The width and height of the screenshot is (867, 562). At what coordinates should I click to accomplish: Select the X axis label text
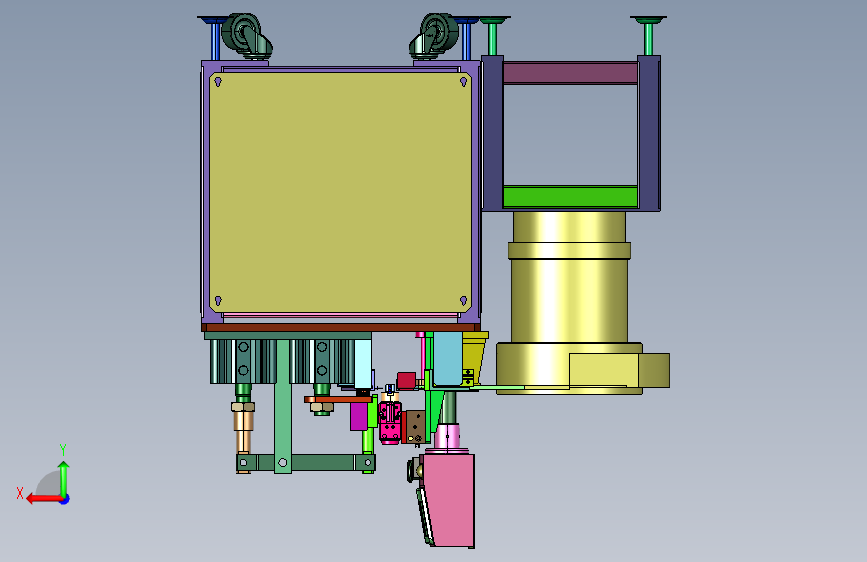click(20, 493)
